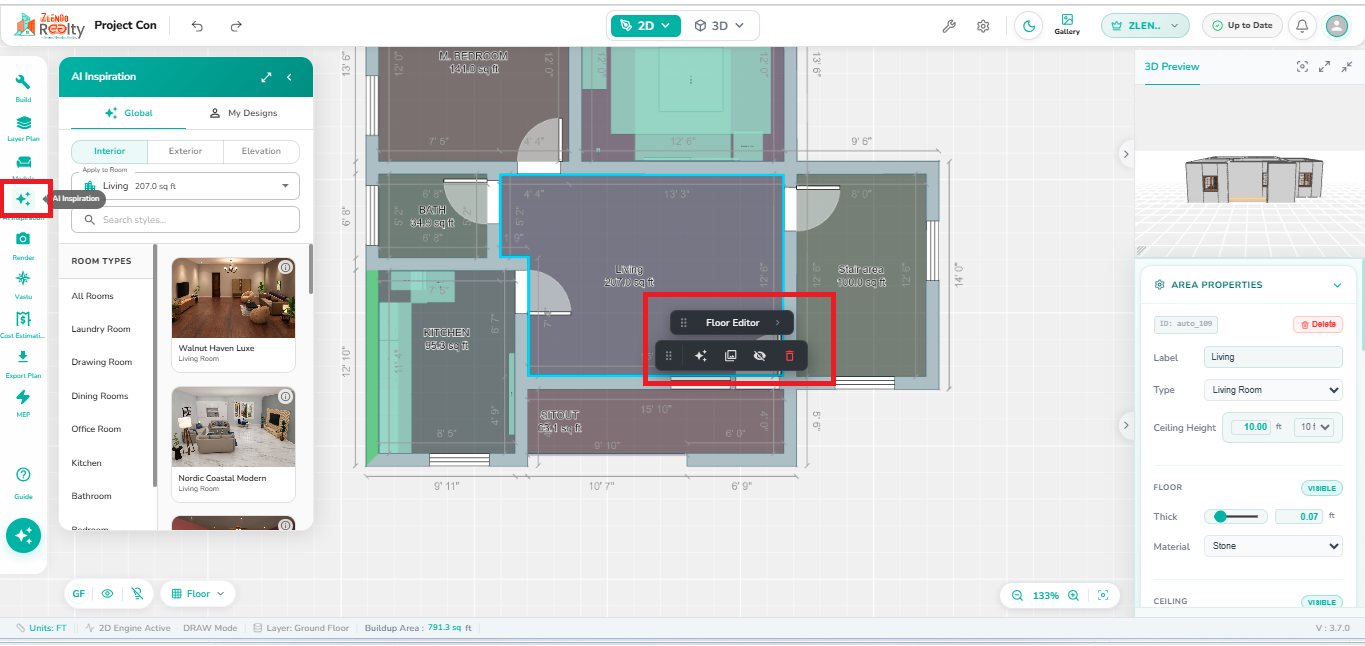Open the MEP lightning tool
1365x646 pixels.
23,402
